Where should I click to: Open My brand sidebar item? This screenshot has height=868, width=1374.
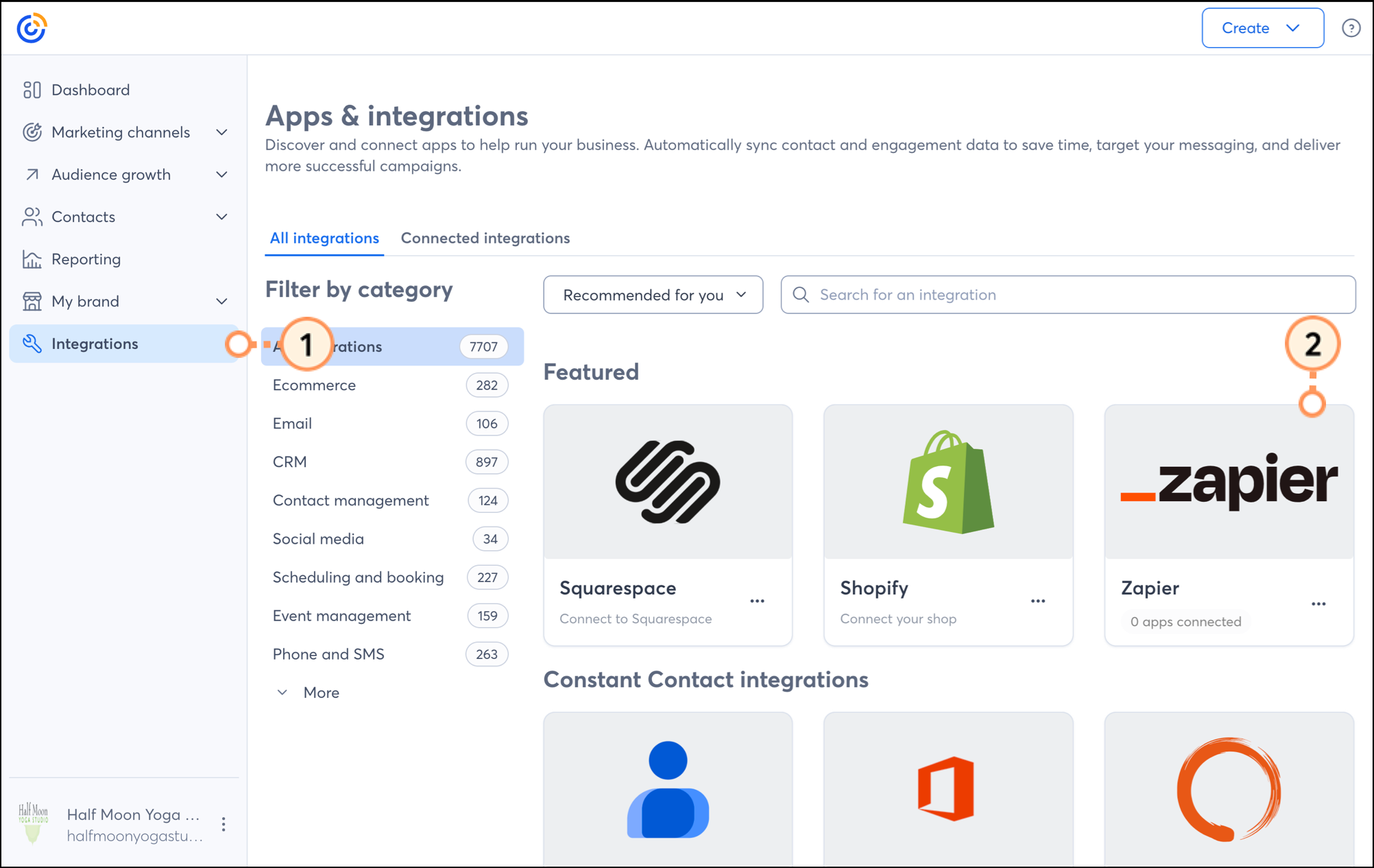123,302
